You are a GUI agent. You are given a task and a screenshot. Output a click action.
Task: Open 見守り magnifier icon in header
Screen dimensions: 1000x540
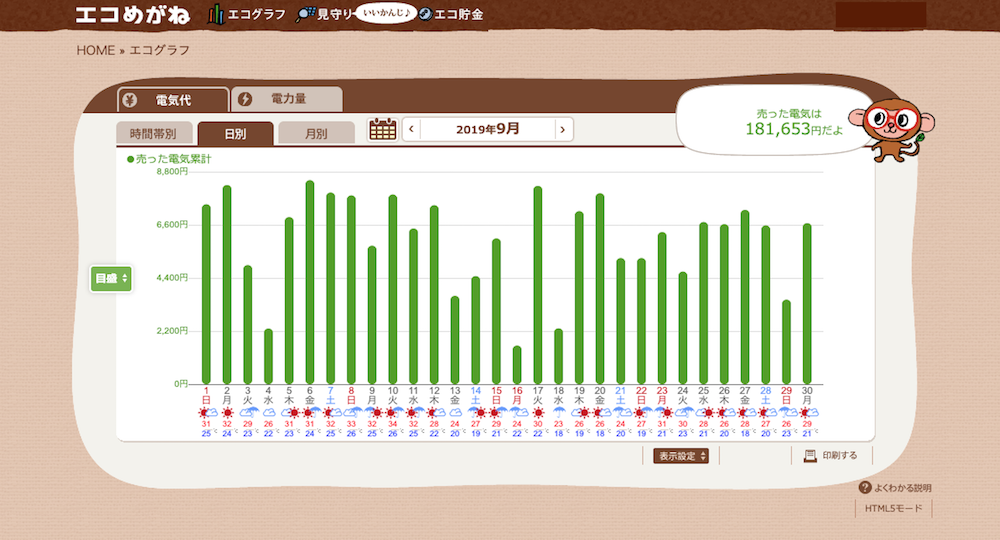pyautogui.click(x=306, y=14)
